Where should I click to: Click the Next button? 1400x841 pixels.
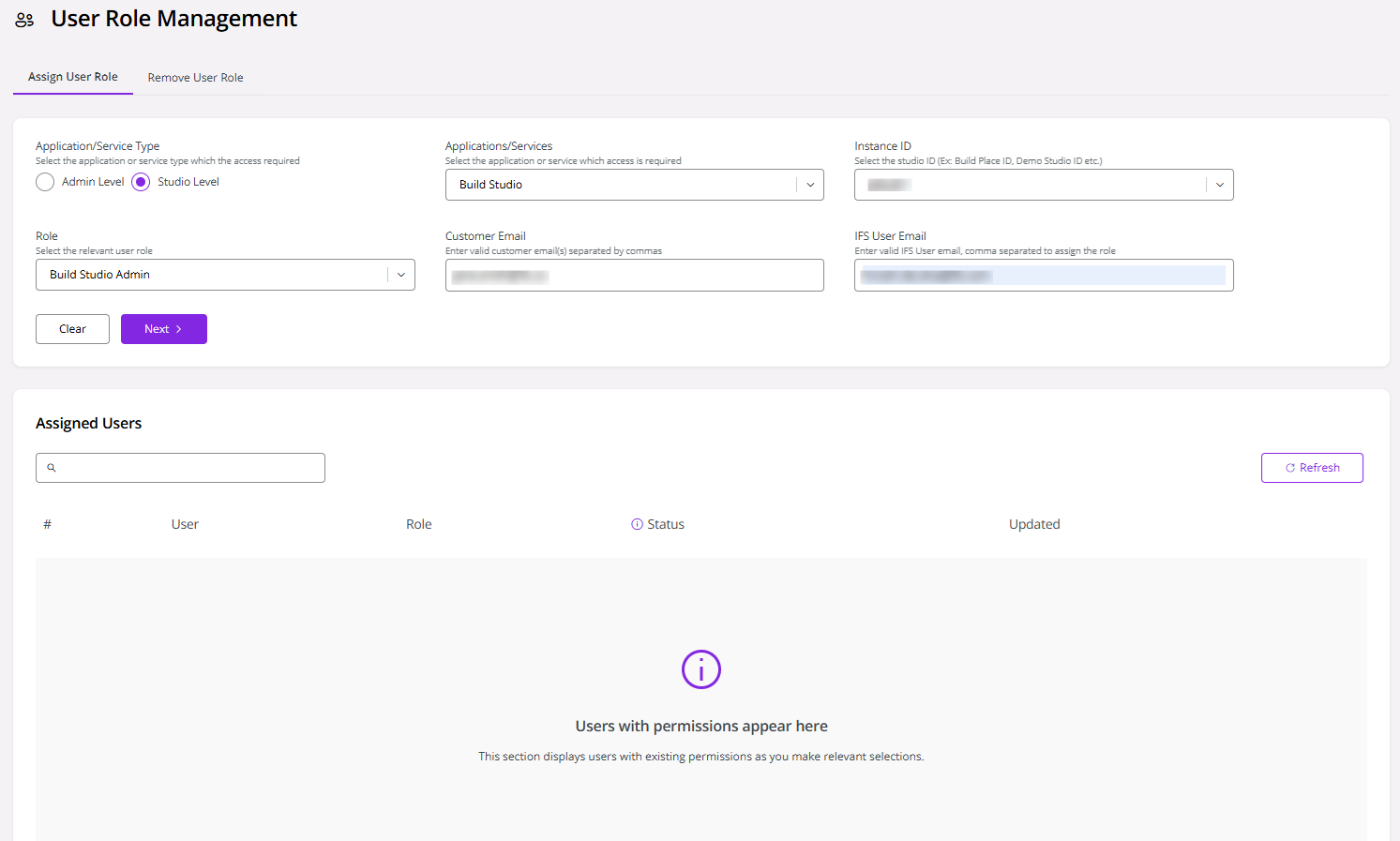164,329
